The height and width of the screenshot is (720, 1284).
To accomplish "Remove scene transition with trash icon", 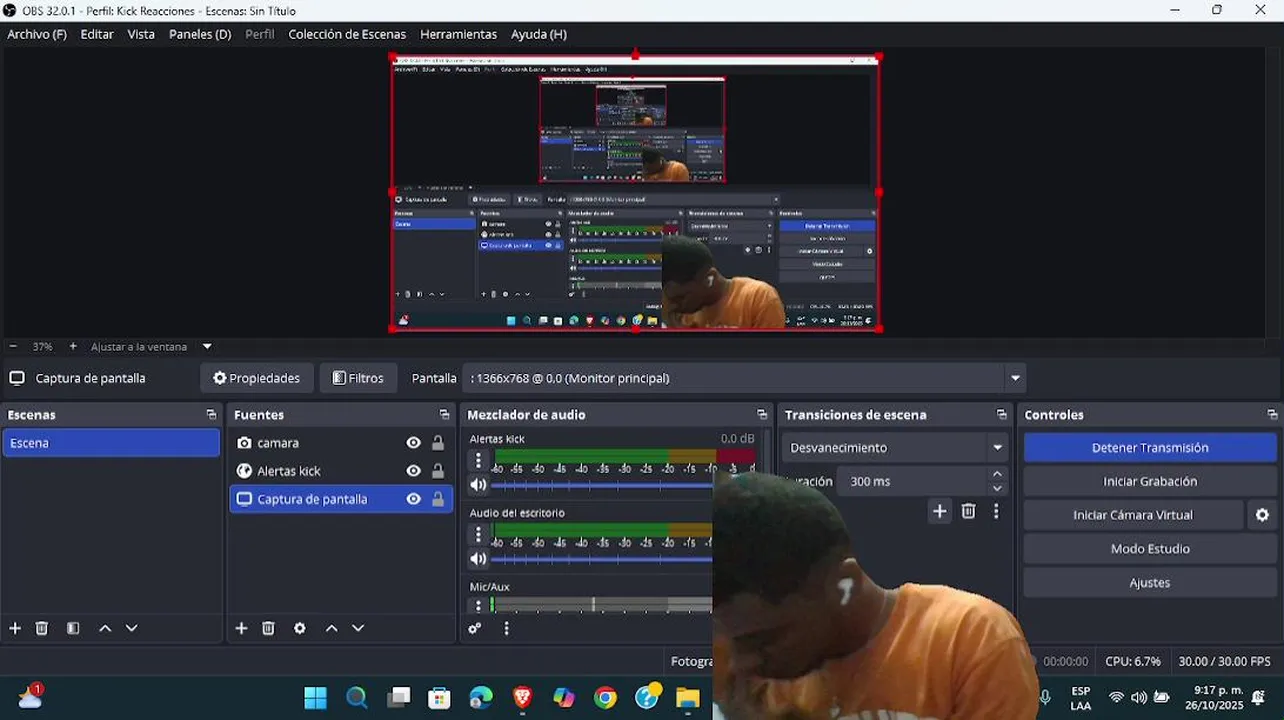I will coord(968,511).
